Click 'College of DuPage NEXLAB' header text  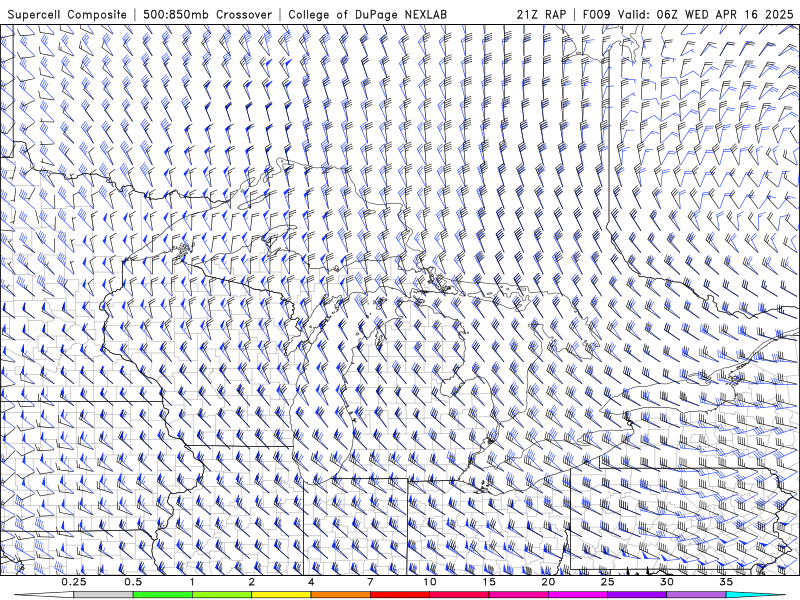(367, 14)
